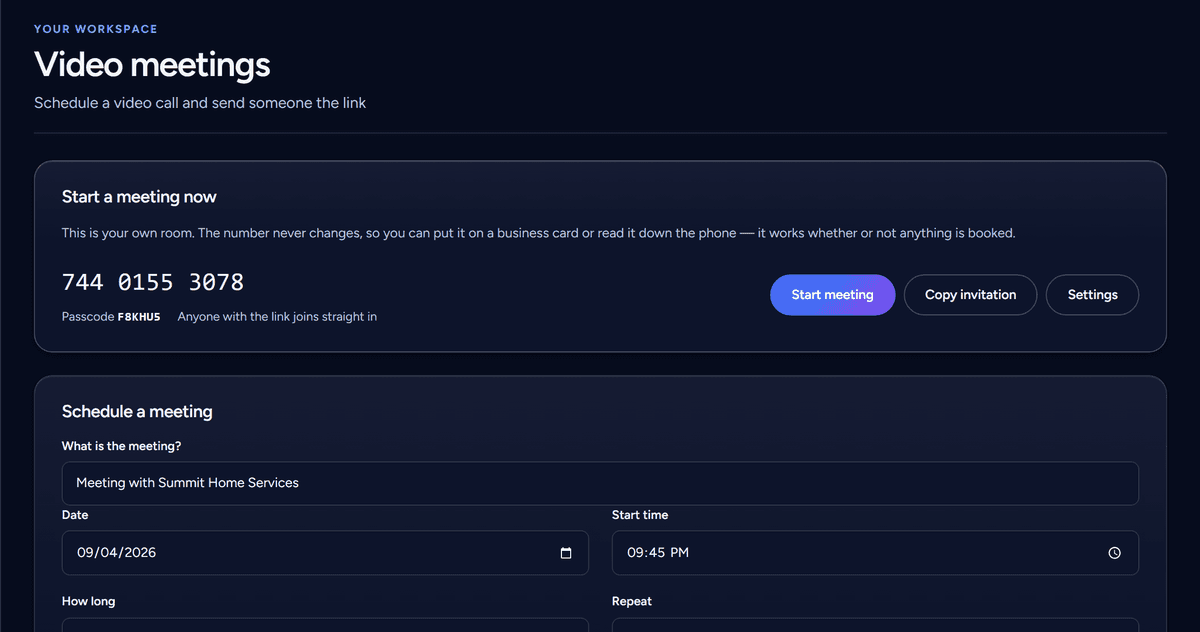The image size is (1200, 632).
Task: Open the start time clock icon
Action: coord(1115,553)
